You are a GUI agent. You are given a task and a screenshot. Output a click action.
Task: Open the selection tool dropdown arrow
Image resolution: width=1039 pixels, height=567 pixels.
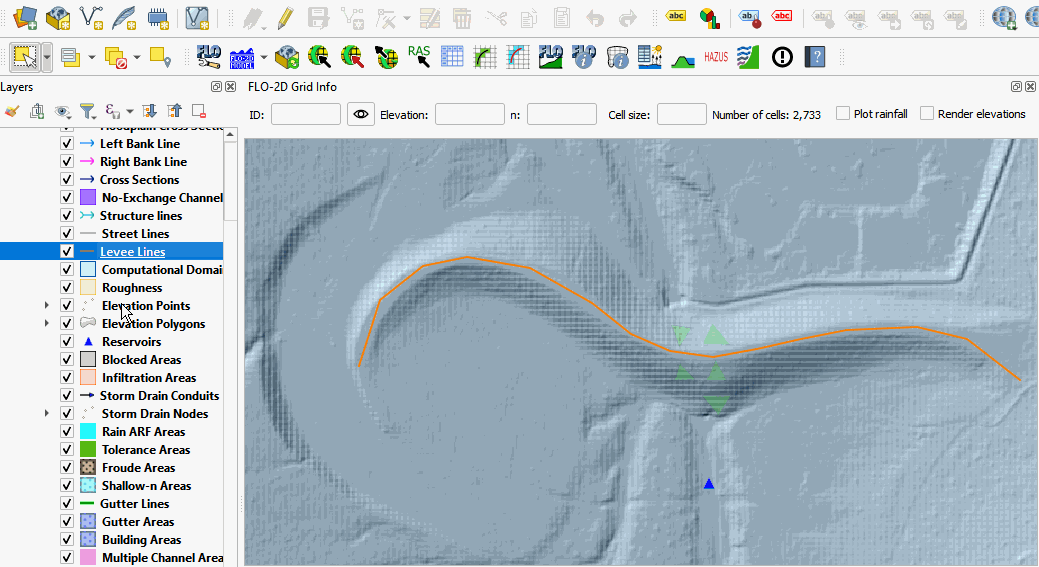click(47, 57)
